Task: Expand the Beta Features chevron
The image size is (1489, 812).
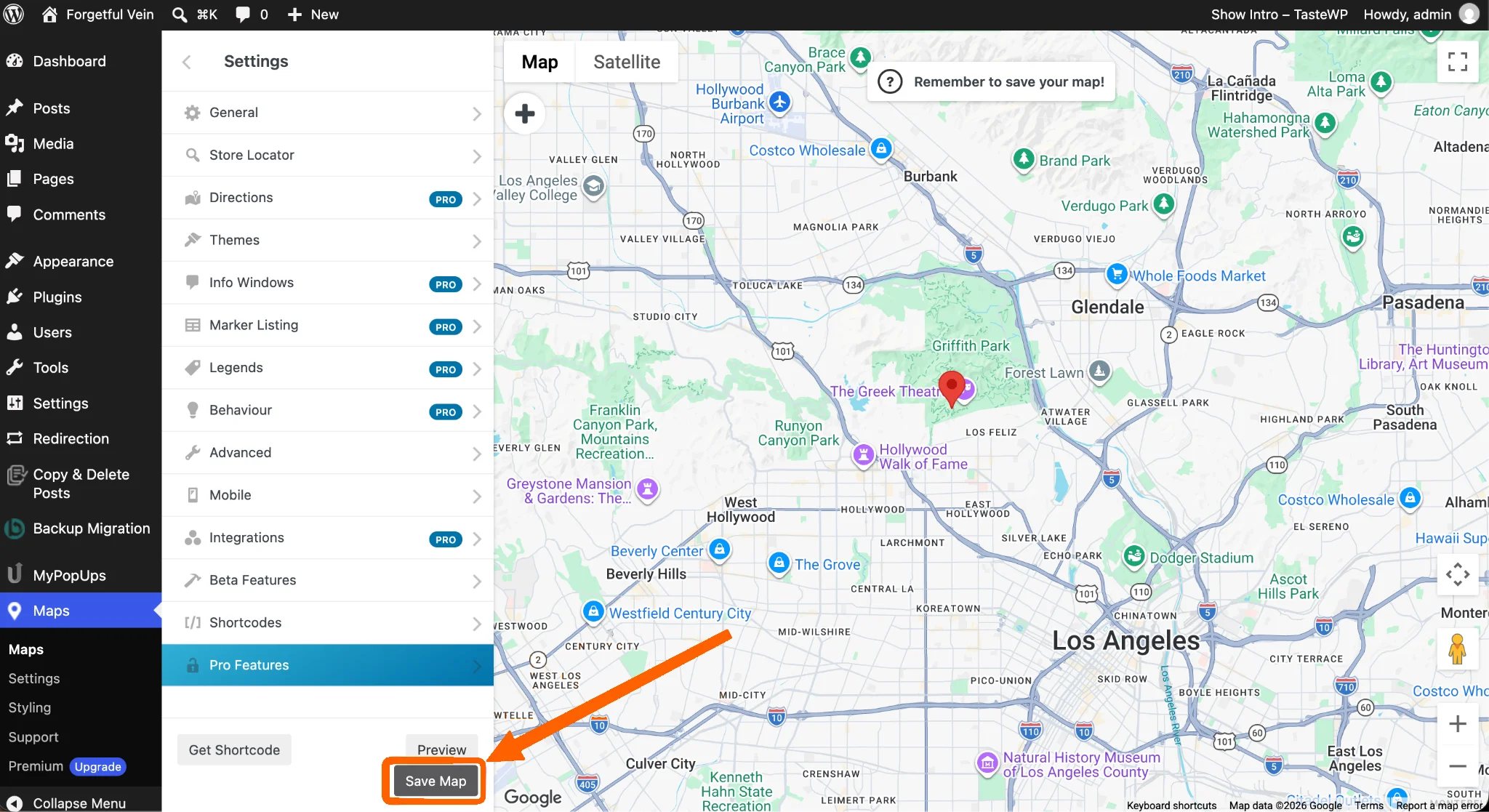Action: coord(477,582)
